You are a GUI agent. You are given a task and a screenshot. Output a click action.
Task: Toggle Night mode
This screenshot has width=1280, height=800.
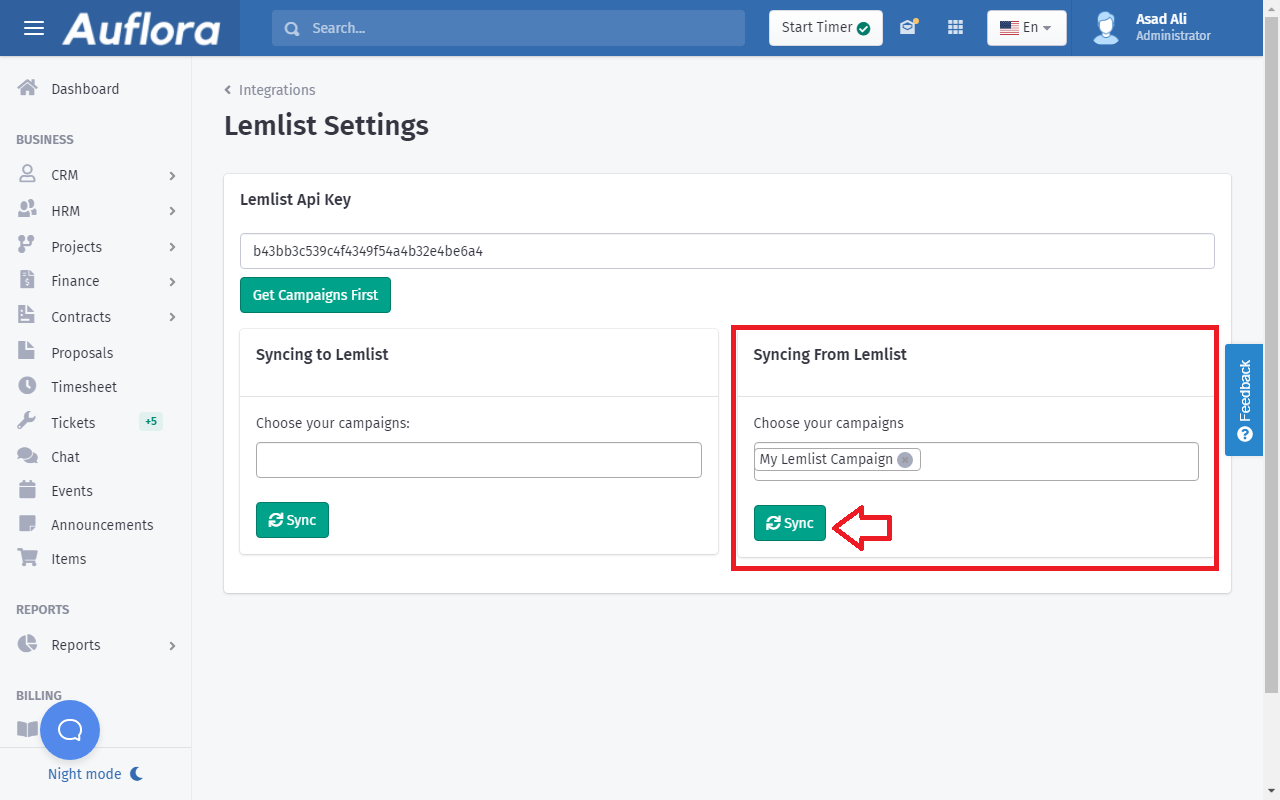point(95,774)
